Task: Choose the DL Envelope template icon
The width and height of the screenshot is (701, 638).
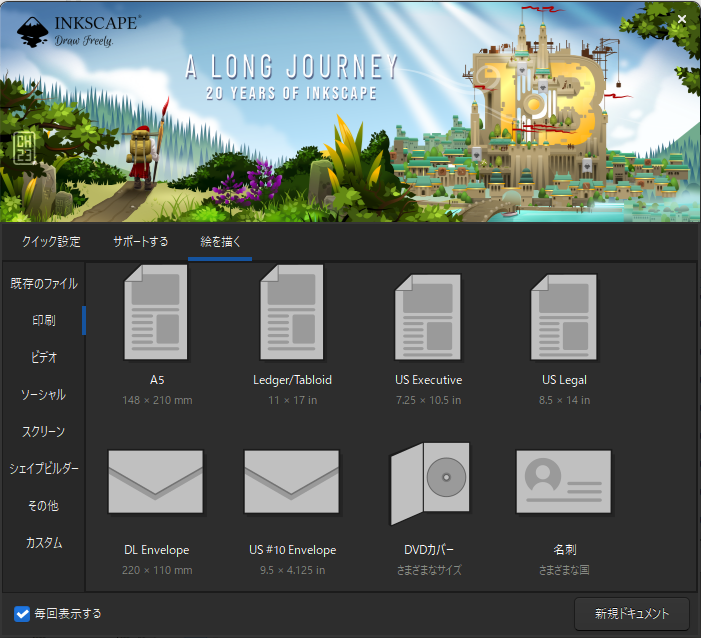Action: [x=156, y=487]
